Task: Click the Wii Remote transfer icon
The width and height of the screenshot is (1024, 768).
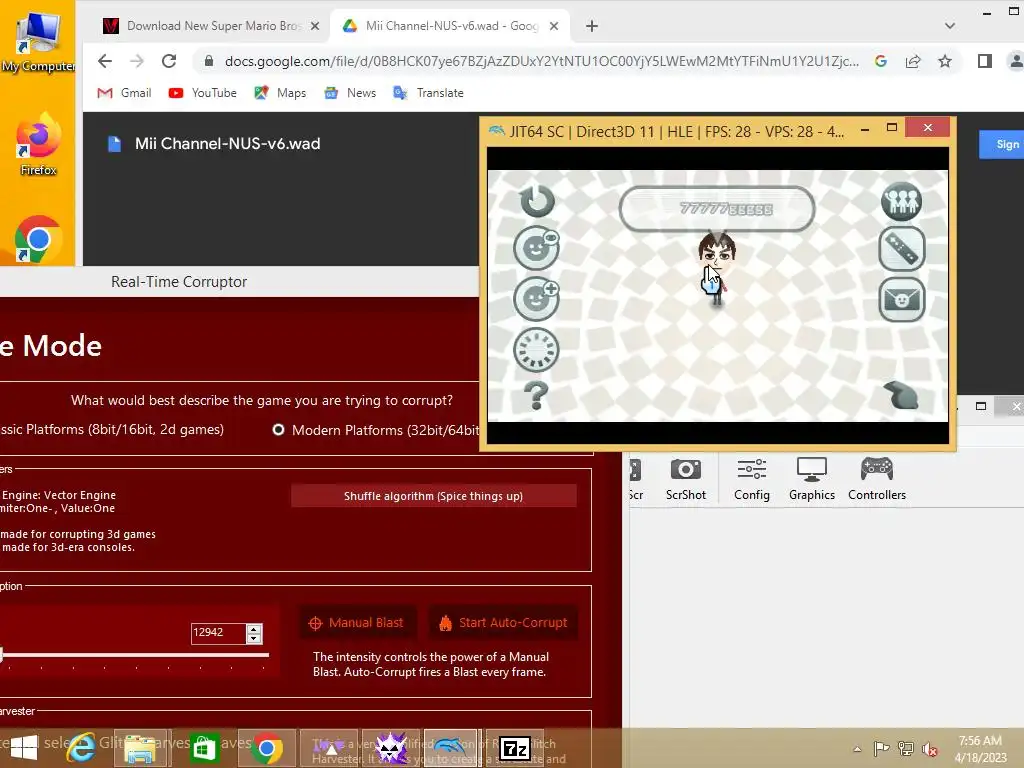Action: coord(901,249)
